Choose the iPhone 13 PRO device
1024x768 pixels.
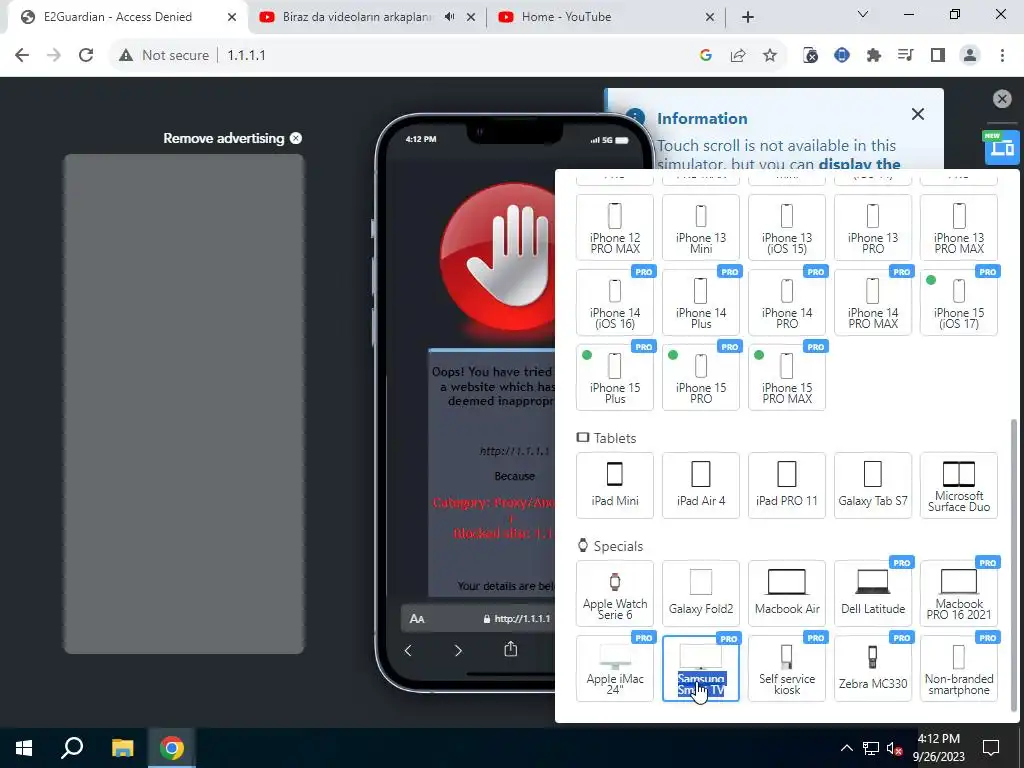[872, 227]
